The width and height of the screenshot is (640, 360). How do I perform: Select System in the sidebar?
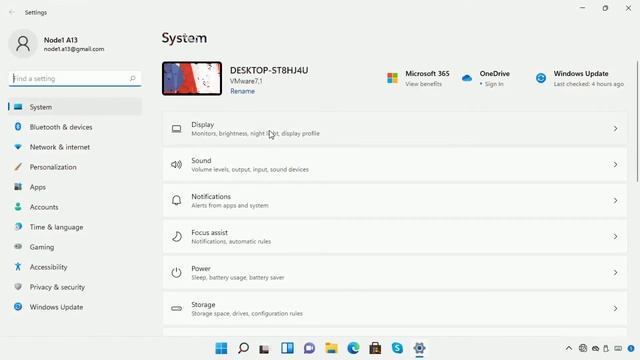[75, 107]
